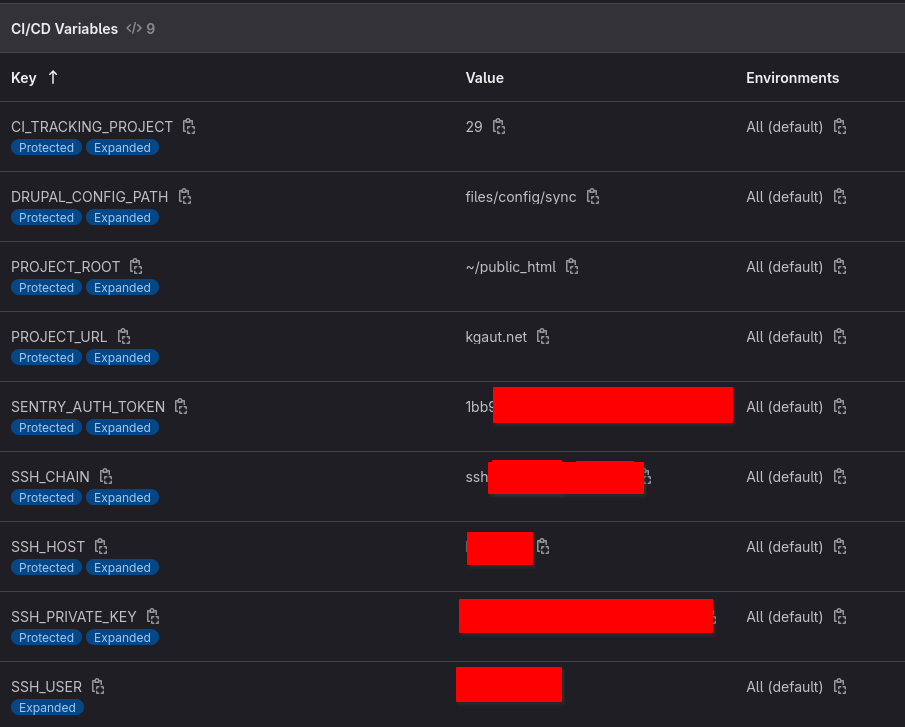Click the Environments column header

point(792,78)
